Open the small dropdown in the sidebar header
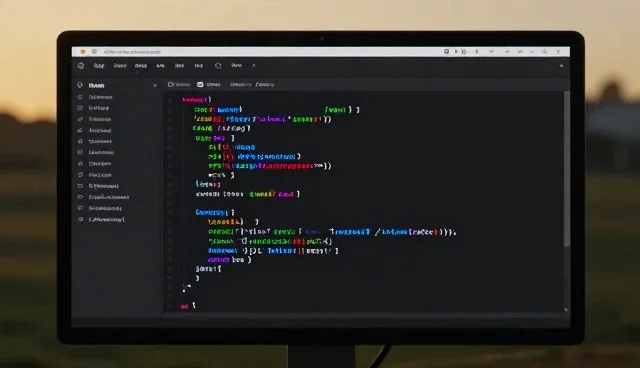This screenshot has height=368, width=640. [x=155, y=85]
